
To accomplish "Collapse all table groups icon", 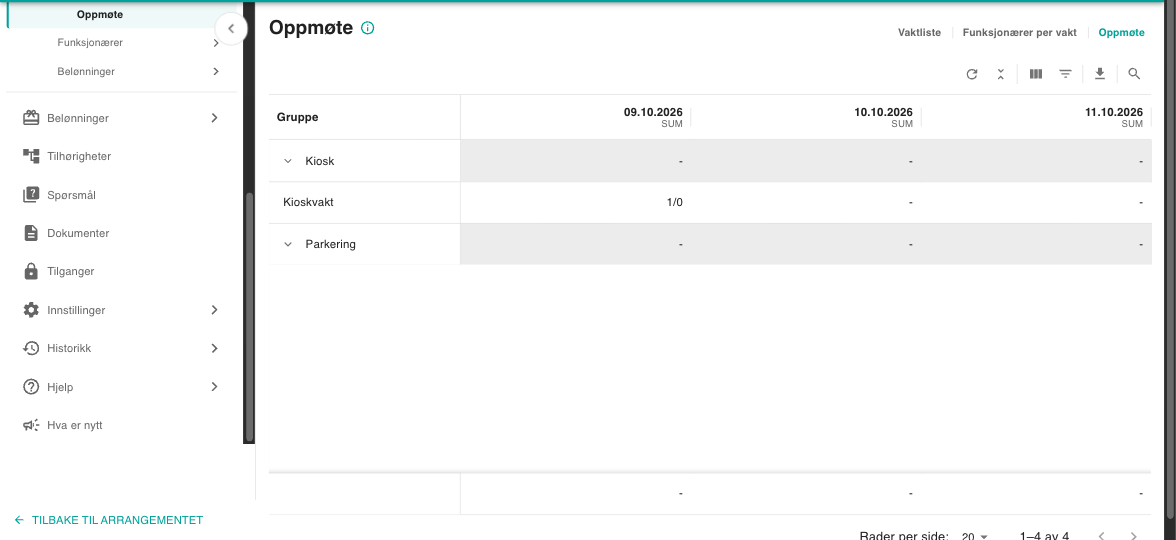I will [x=1000, y=74].
